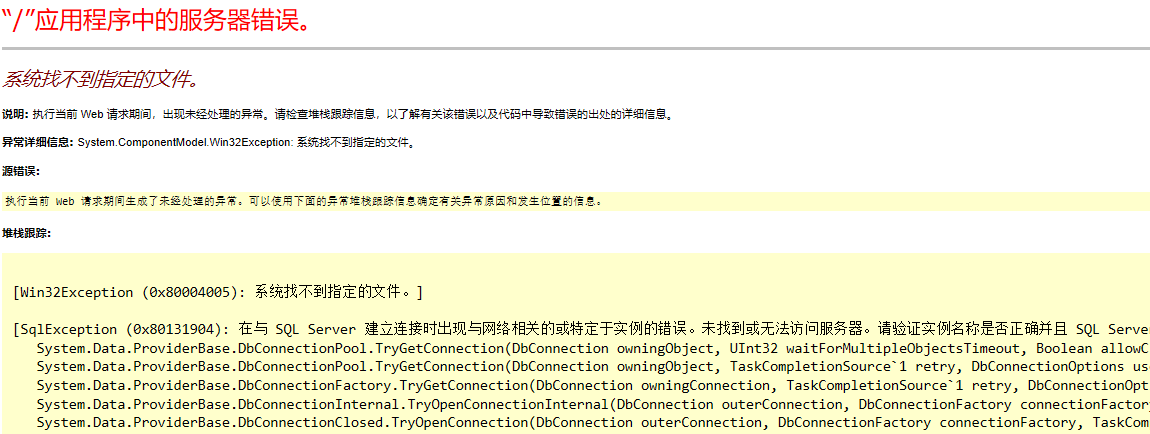Click the '[SqlException (0x80131904)' stack trace line
The width and height of the screenshot is (1150, 434).
point(582,328)
